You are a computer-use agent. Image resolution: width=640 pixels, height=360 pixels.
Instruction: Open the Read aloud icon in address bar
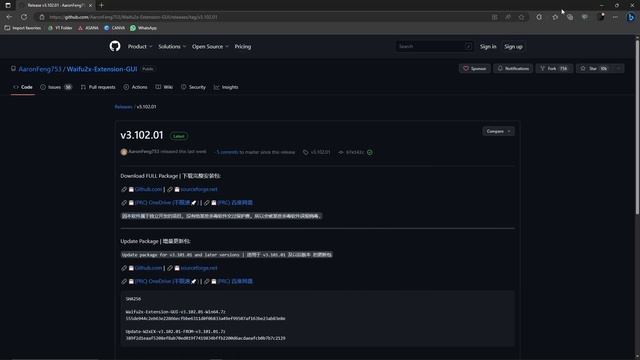508,17
